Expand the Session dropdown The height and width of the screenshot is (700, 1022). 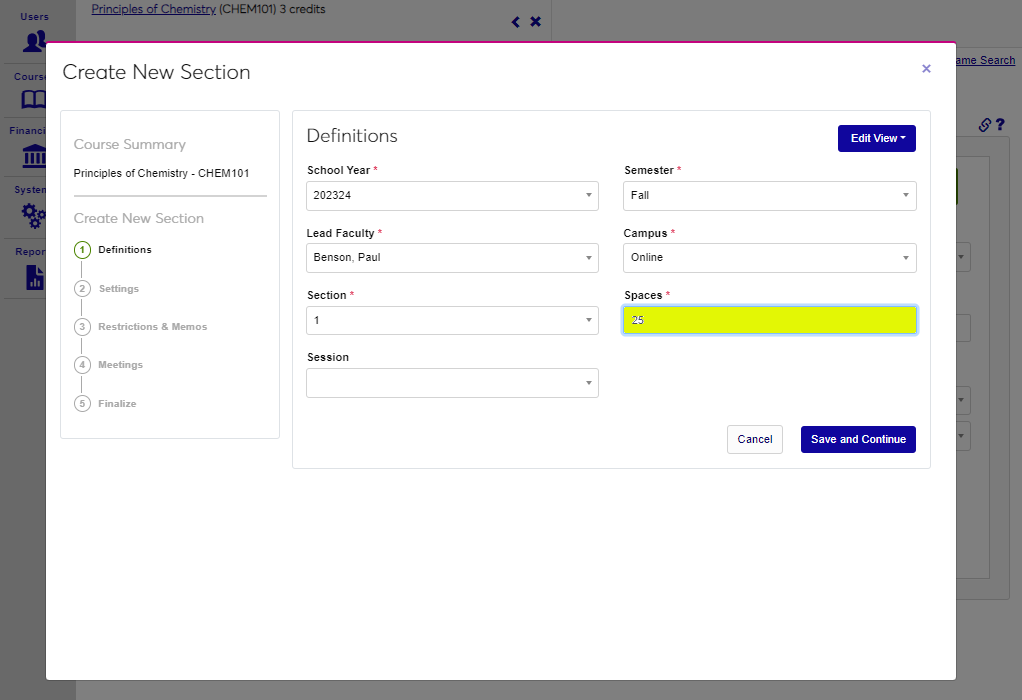[452, 383]
